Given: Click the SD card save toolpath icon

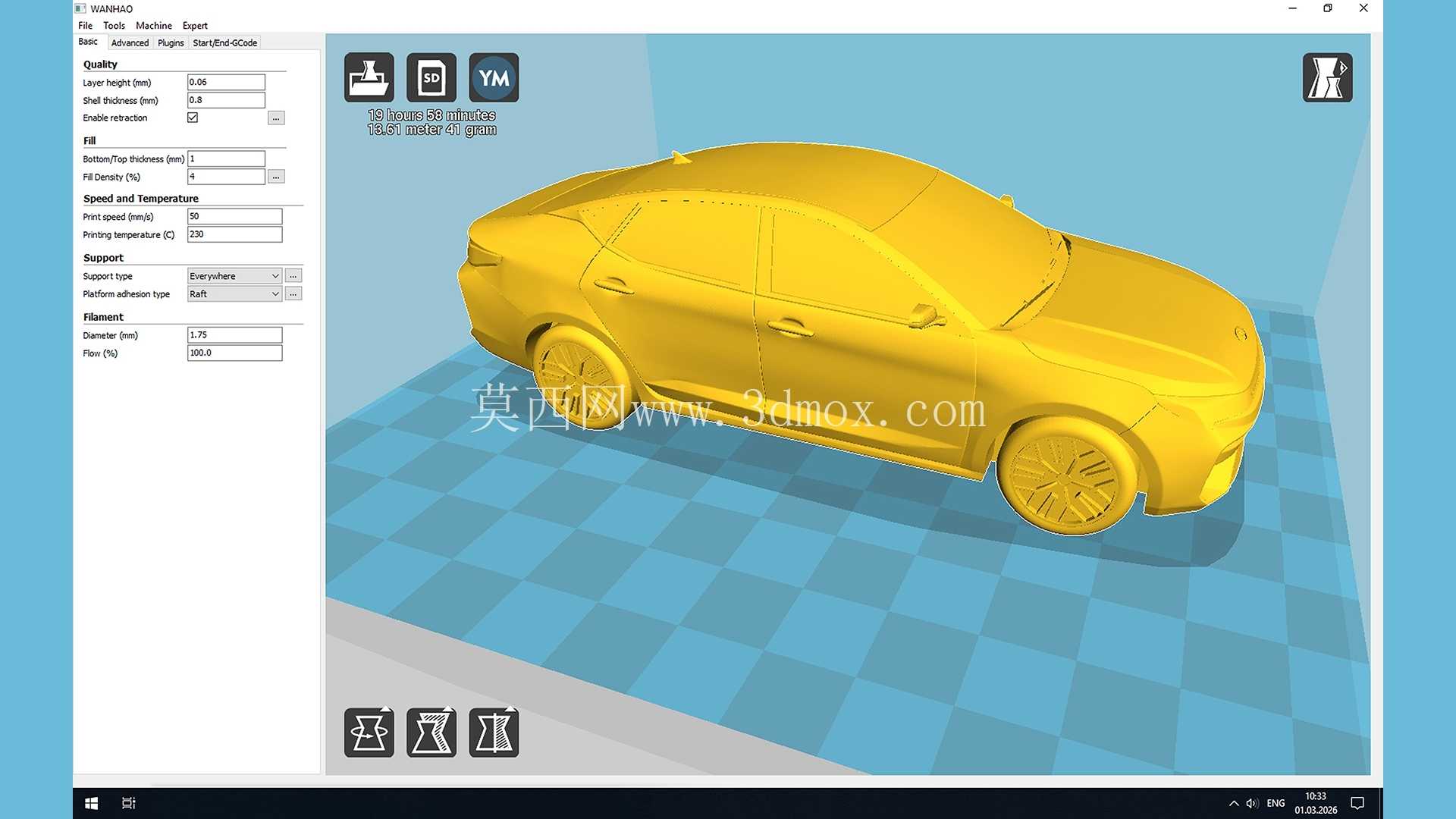Looking at the screenshot, I should point(431,77).
